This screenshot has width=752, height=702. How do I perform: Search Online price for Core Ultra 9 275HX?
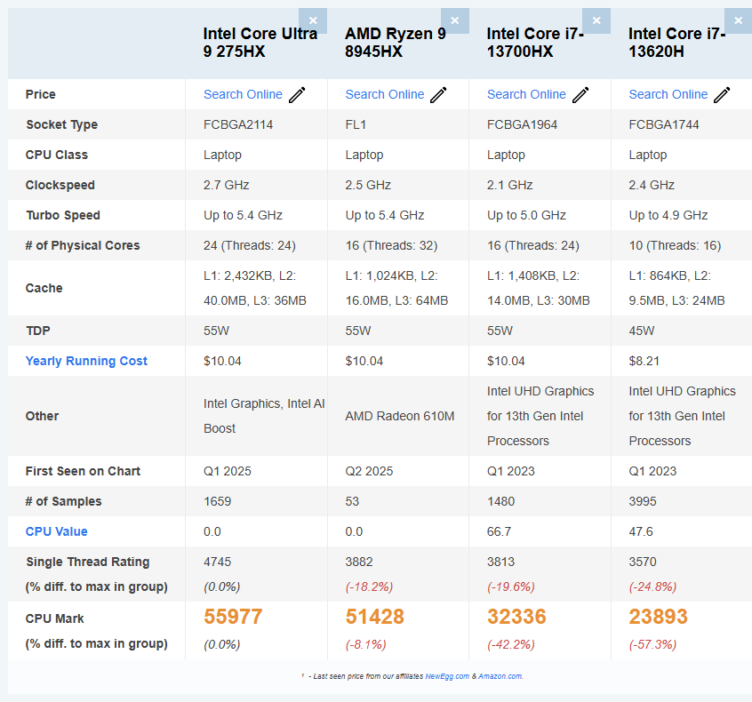243,94
